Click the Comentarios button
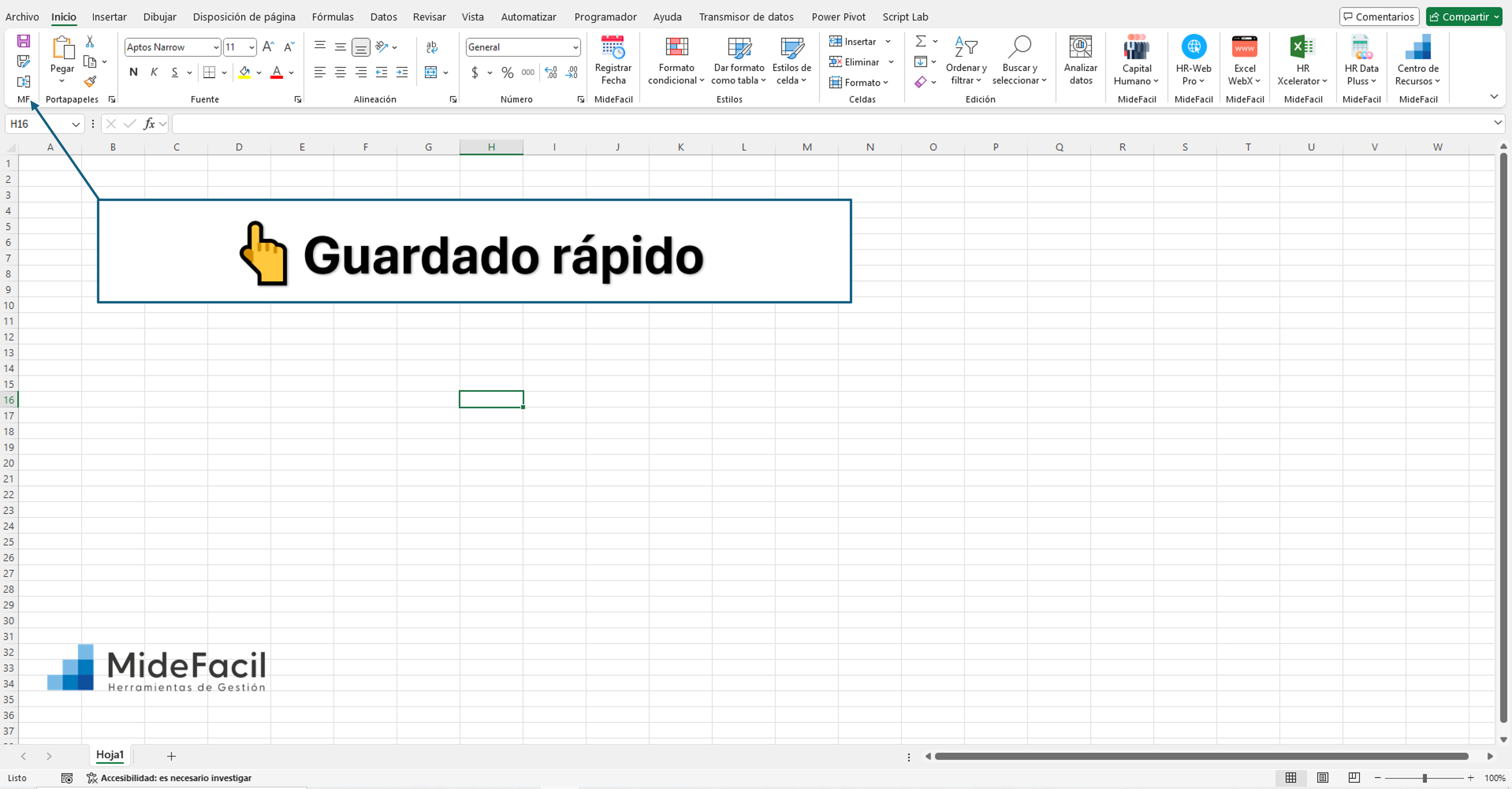The width and height of the screenshot is (1512, 789). click(1379, 16)
